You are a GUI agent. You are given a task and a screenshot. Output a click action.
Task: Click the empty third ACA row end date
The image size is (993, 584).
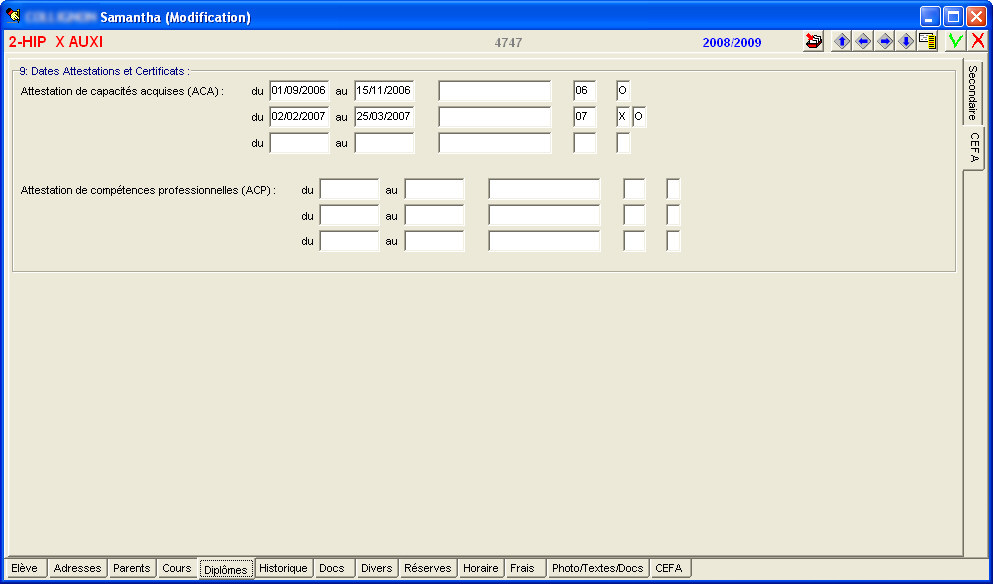point(384,143)
